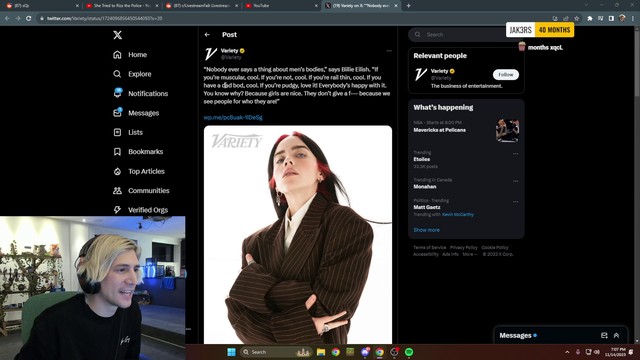Open the Ads info footer link
640x360 pixels.
click(451, 254)
